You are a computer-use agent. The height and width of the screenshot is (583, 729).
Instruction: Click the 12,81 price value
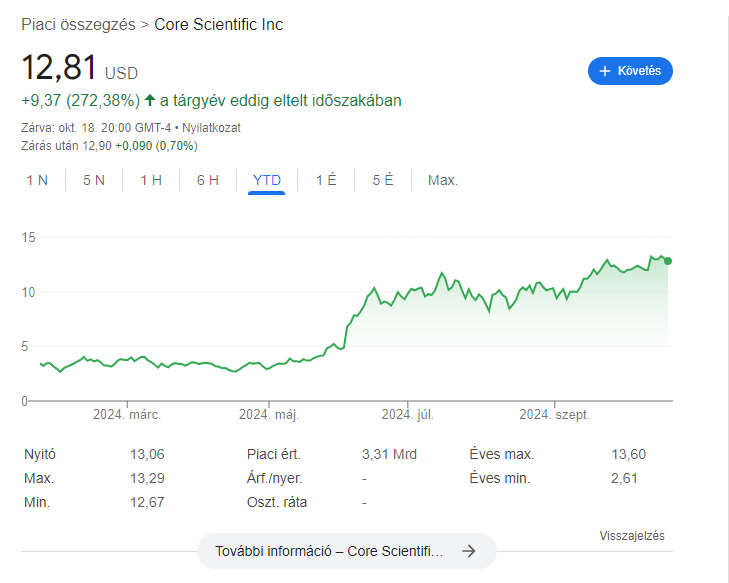[59, 67]
